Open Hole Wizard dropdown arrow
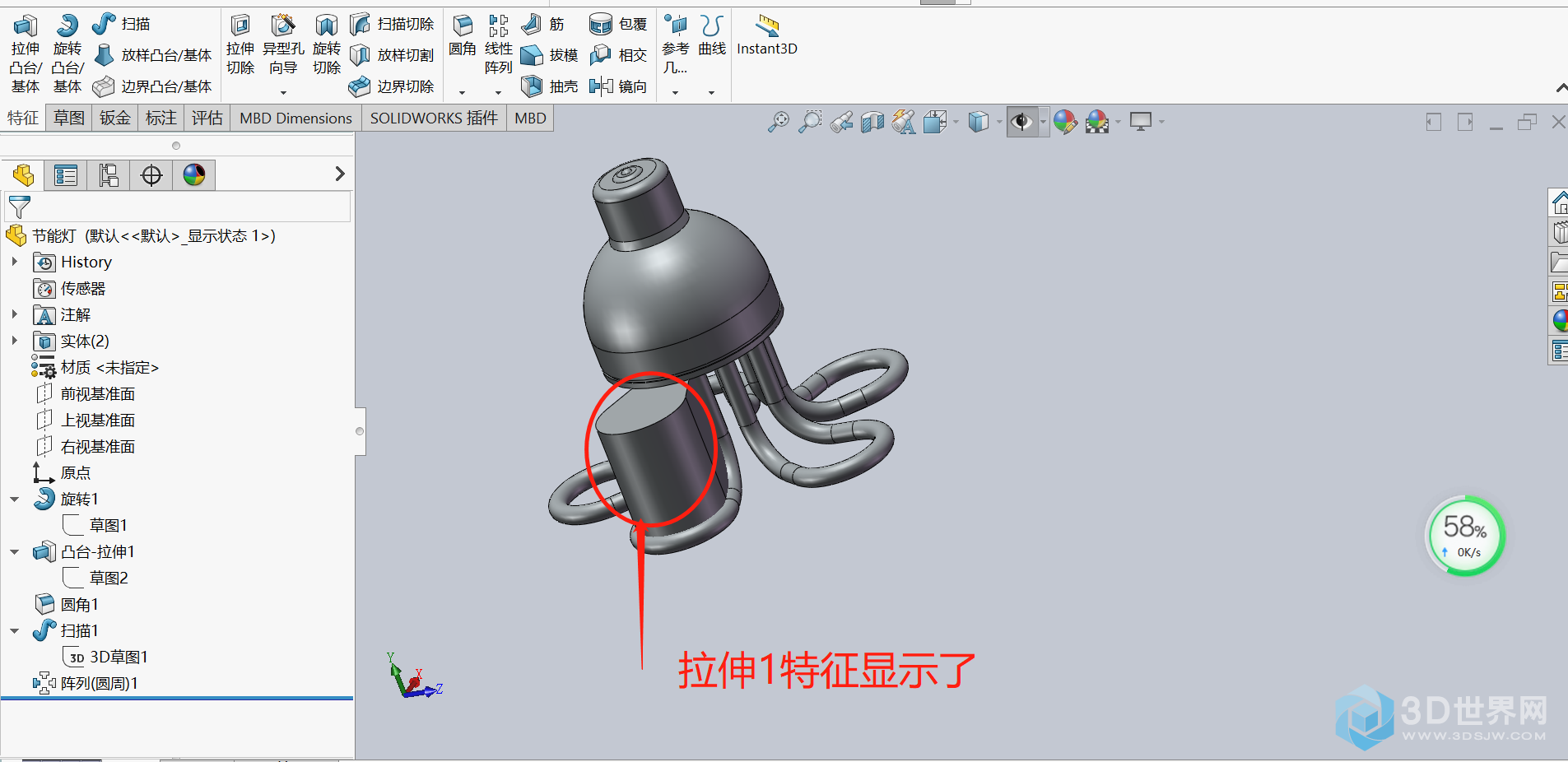The image size is (1568, 762). 283,92
